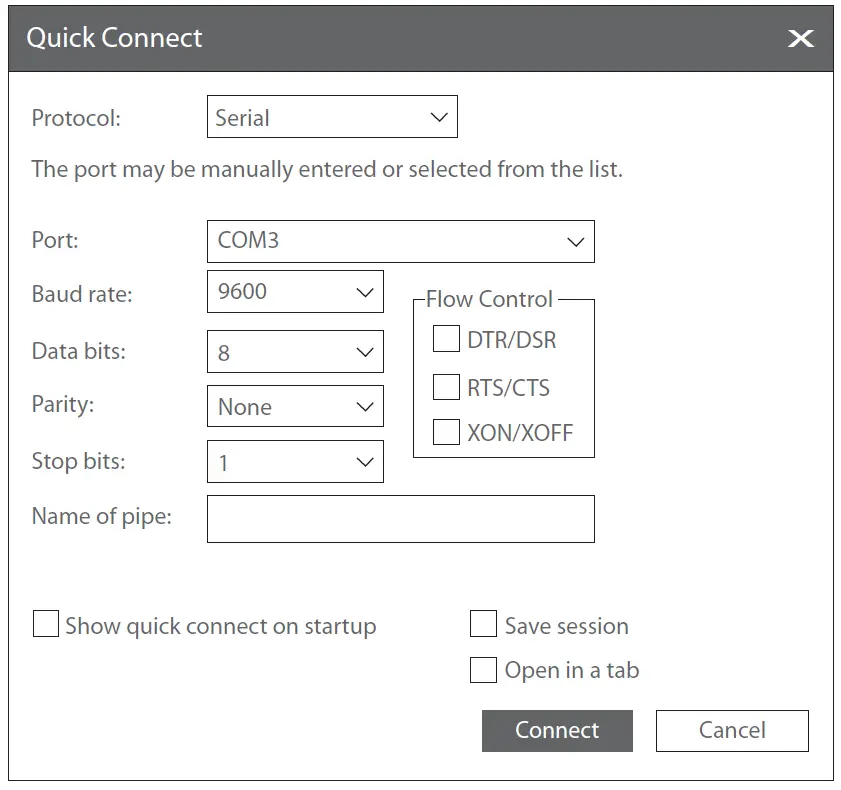Viewport: 841px width, 790px height.
Task: Click the Stop bits chevron icon
Action: click(363, 461)
